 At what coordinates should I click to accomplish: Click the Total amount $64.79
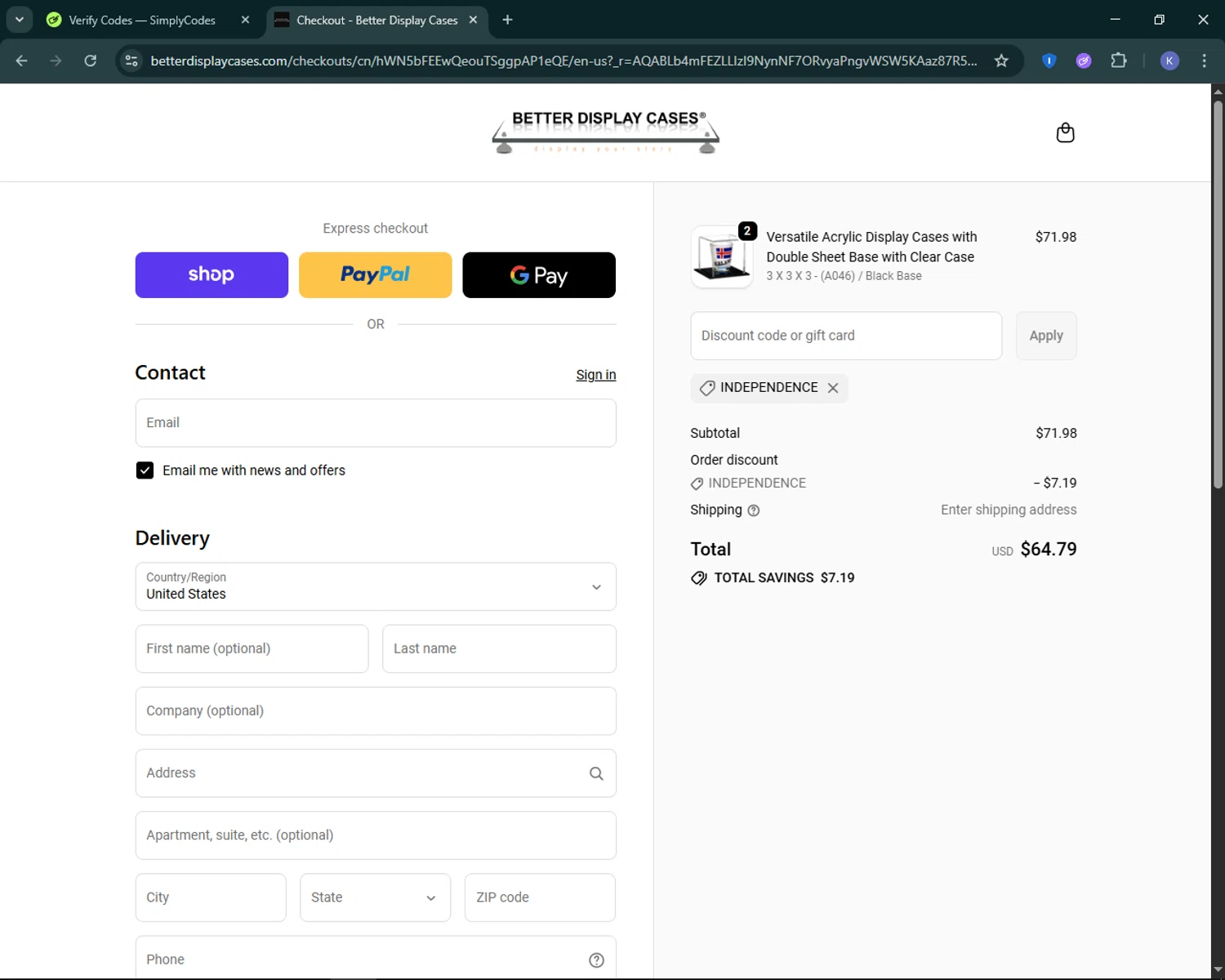tap(1049, 550)
